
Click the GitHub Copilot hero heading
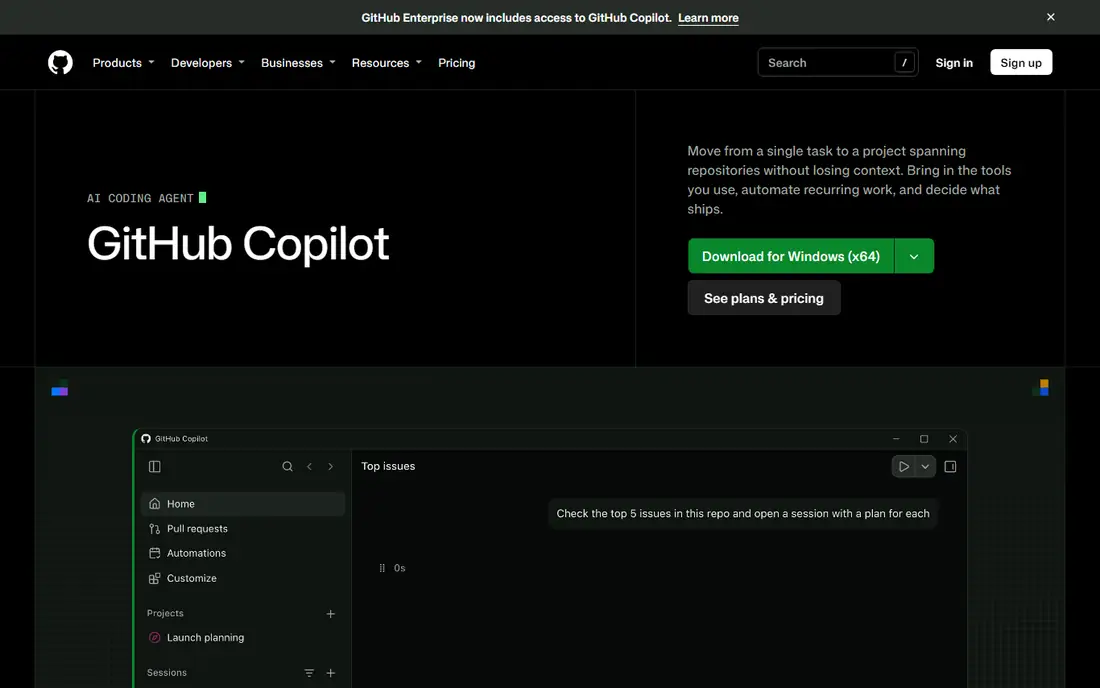238,243
